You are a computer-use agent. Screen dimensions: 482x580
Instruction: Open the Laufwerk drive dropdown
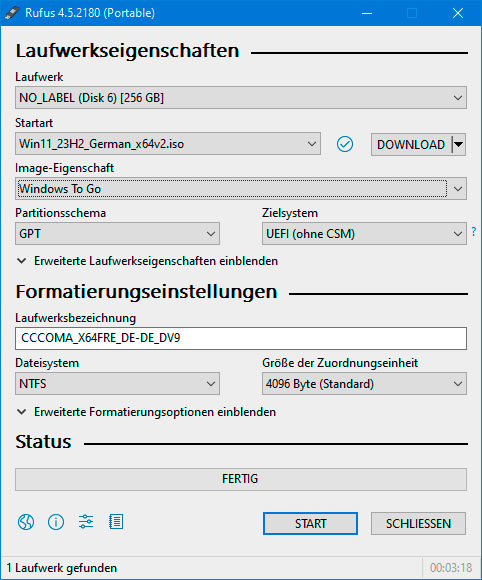coord(241,98)
